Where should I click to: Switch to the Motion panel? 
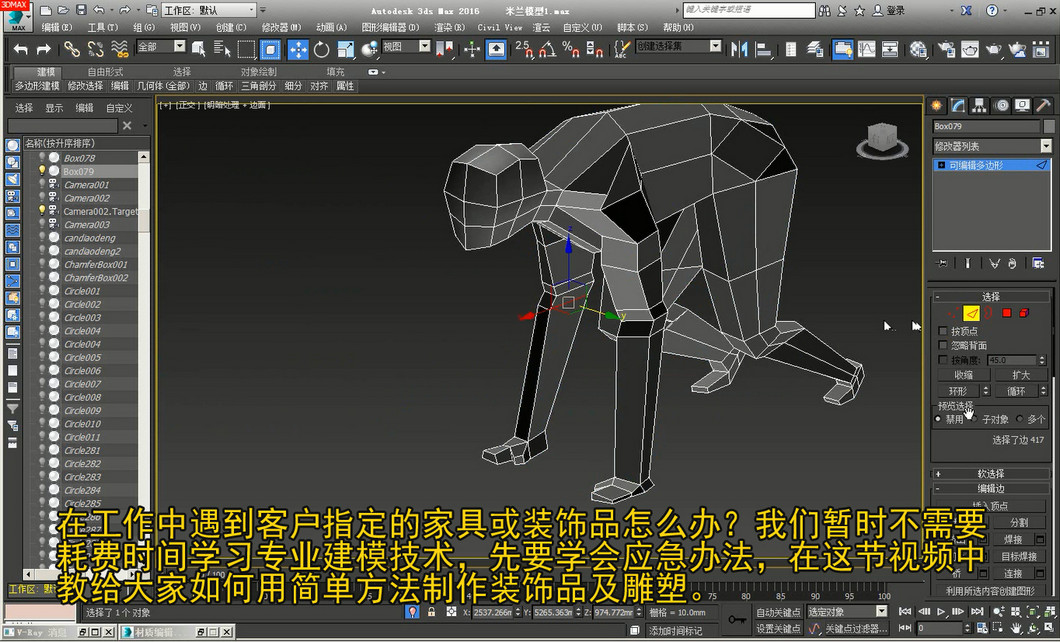pyautogui.click(x=1001, y=105)
